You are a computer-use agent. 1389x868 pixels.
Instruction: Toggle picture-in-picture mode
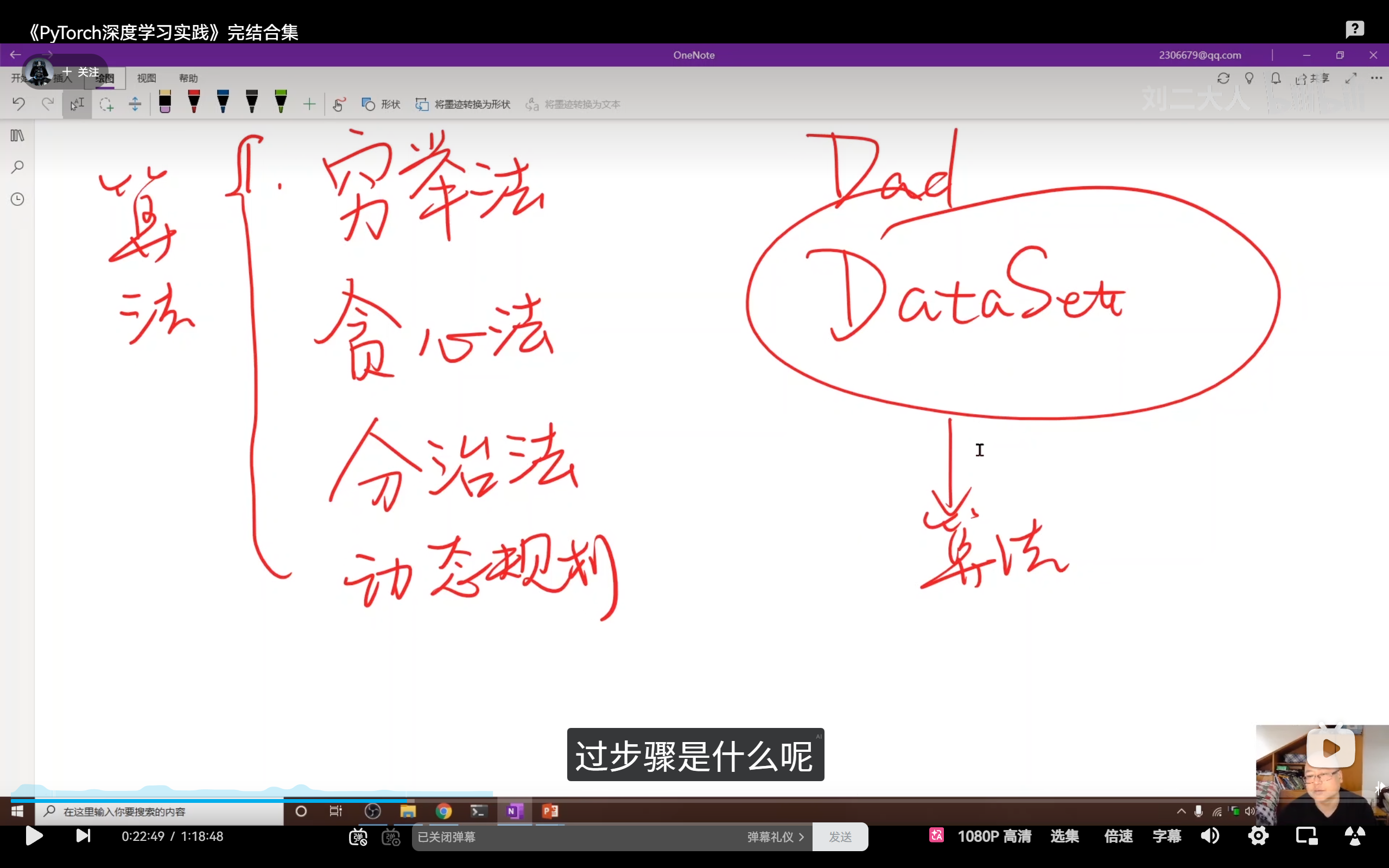(1306, 837)
